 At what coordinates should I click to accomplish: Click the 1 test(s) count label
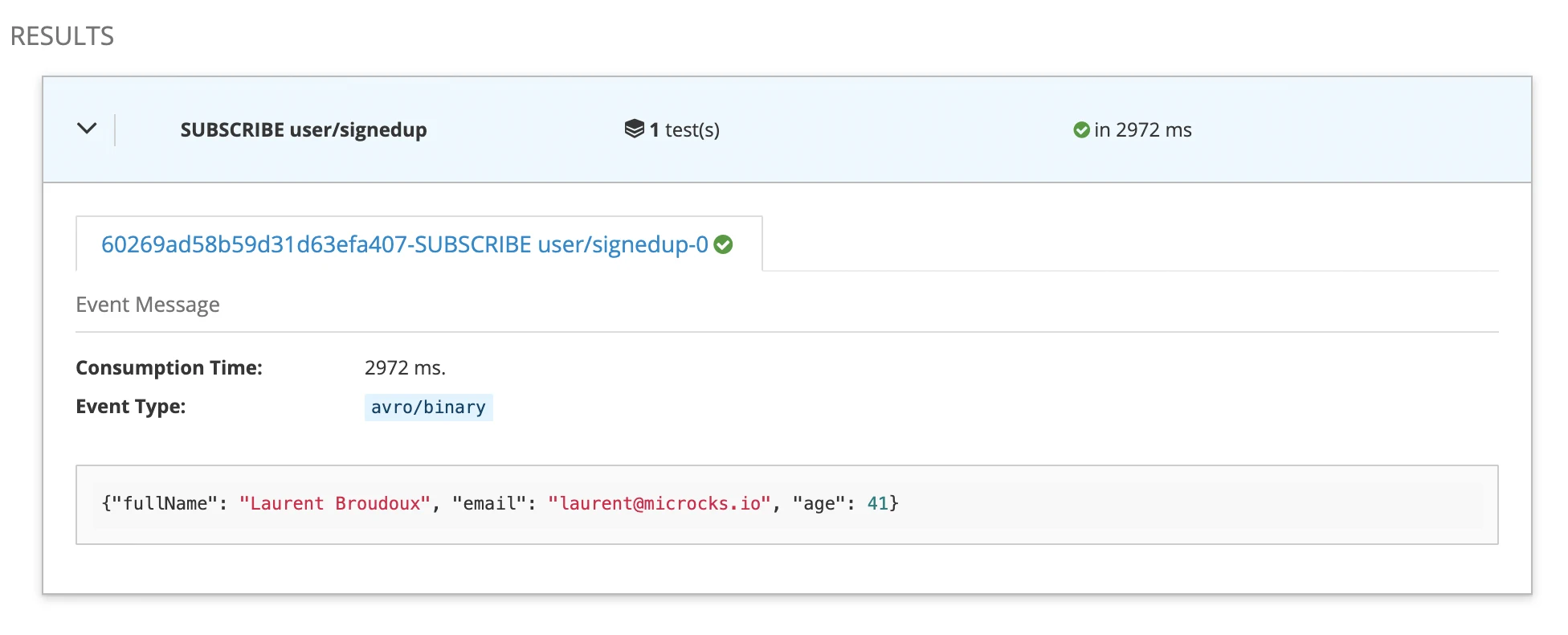coord(684,130)
